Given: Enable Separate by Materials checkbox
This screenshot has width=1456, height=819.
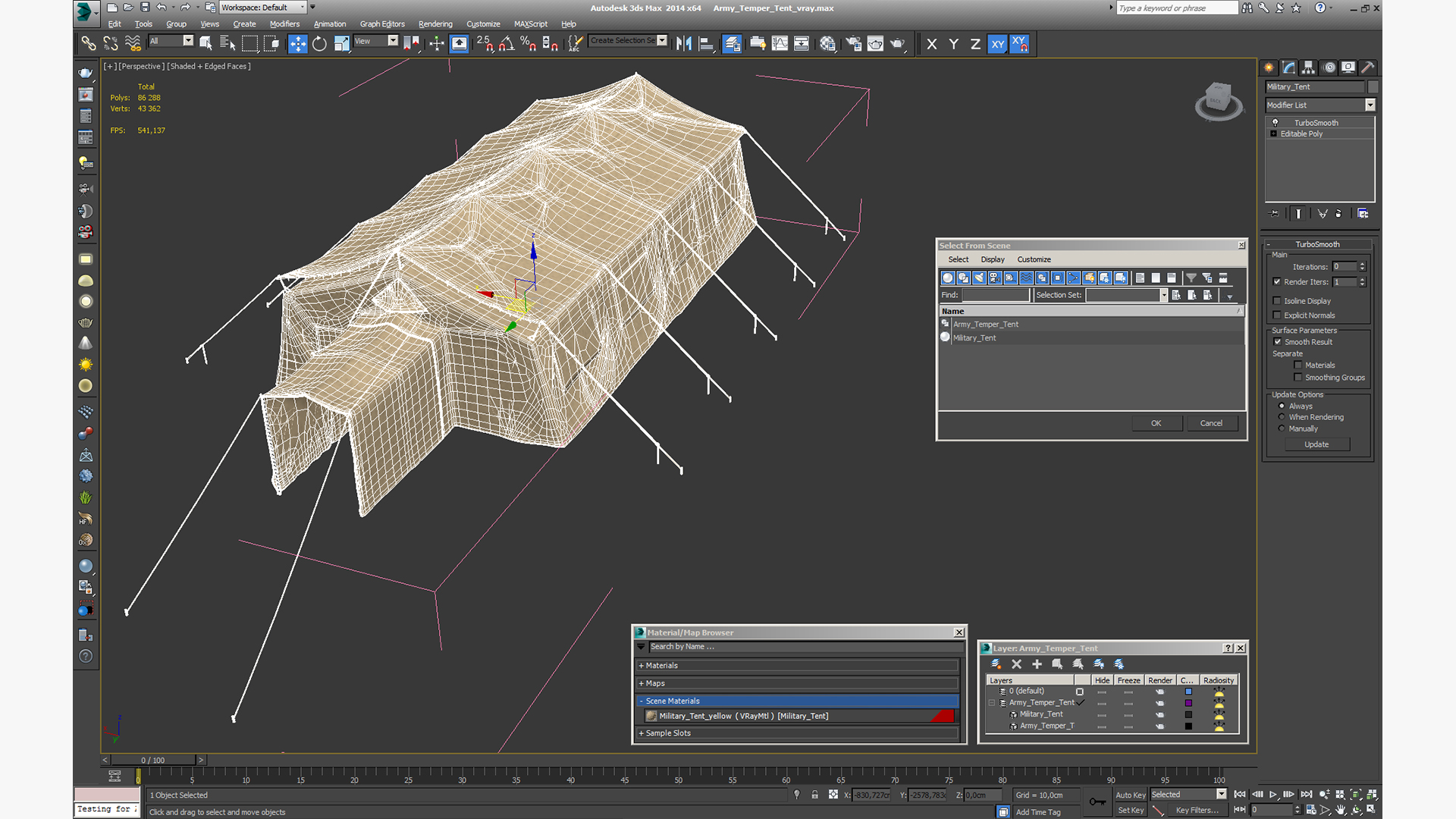Looking at the screenshot, I should (x=1298, y=366).
